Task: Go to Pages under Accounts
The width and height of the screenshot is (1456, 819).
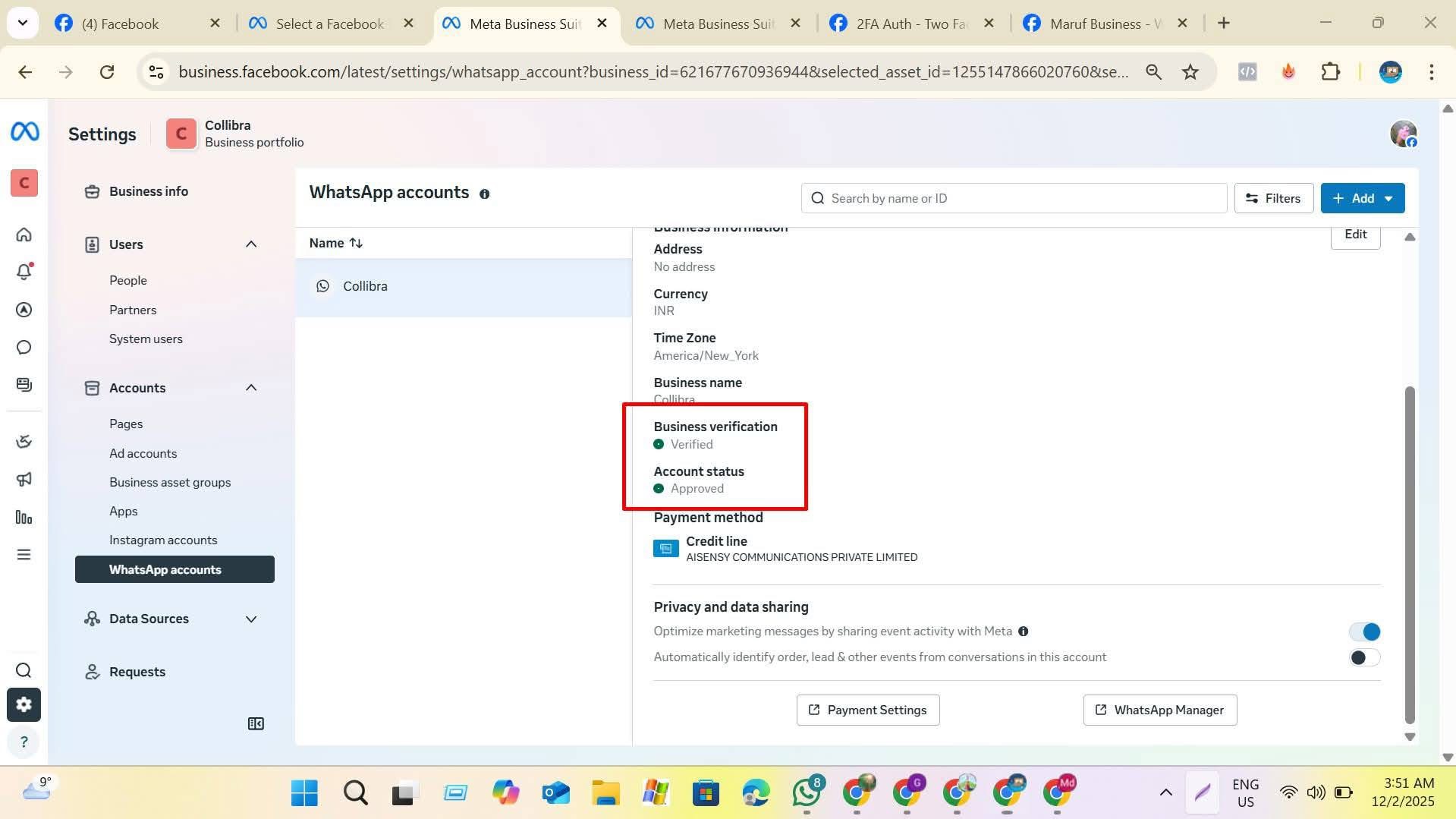Action: [x=126, y=424]
